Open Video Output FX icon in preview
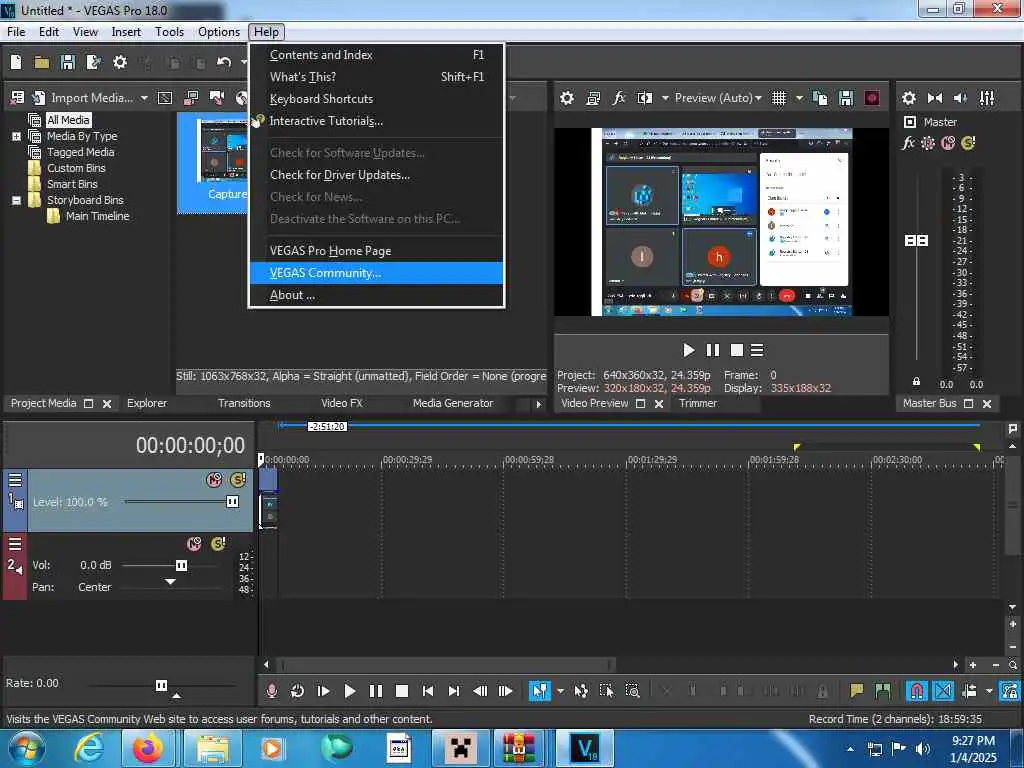The height and width of the screenshot is (768, 1024). (x=618, y=98)
